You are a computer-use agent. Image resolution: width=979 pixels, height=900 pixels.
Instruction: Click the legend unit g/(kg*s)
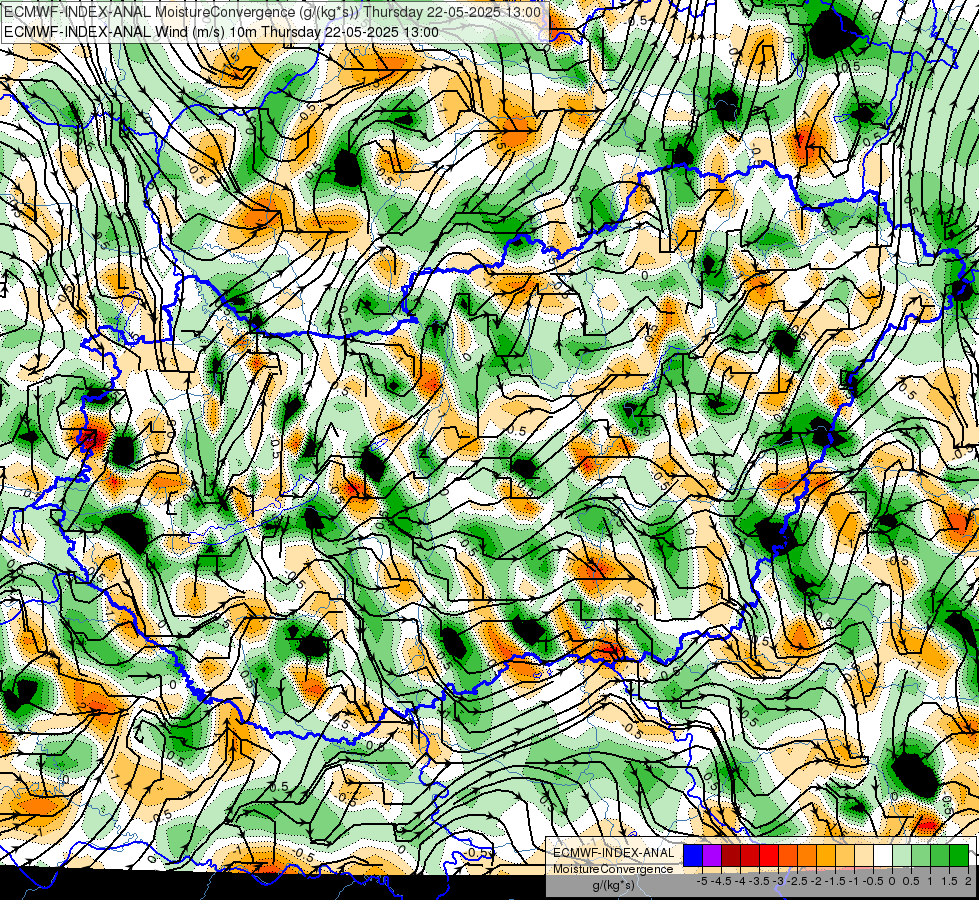pos(613,885)
